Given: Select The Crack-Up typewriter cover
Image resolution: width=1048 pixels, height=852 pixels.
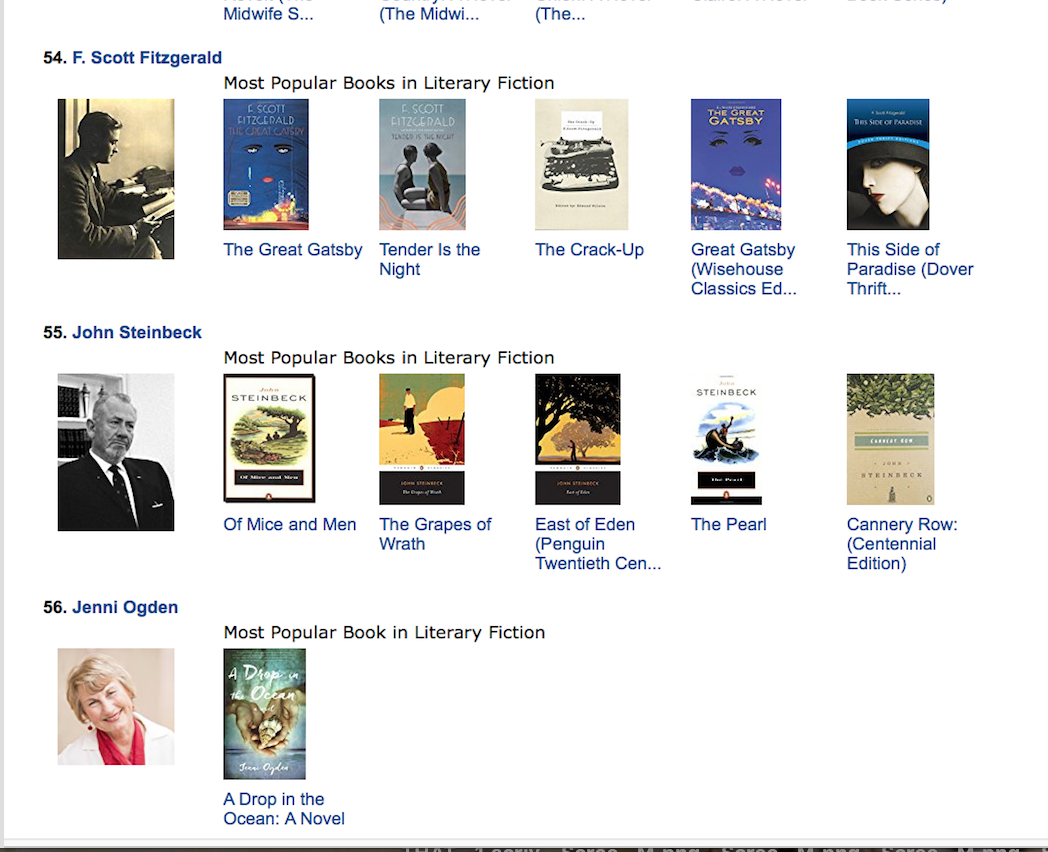Looking at the screenshot, I should tap(581, 164).
